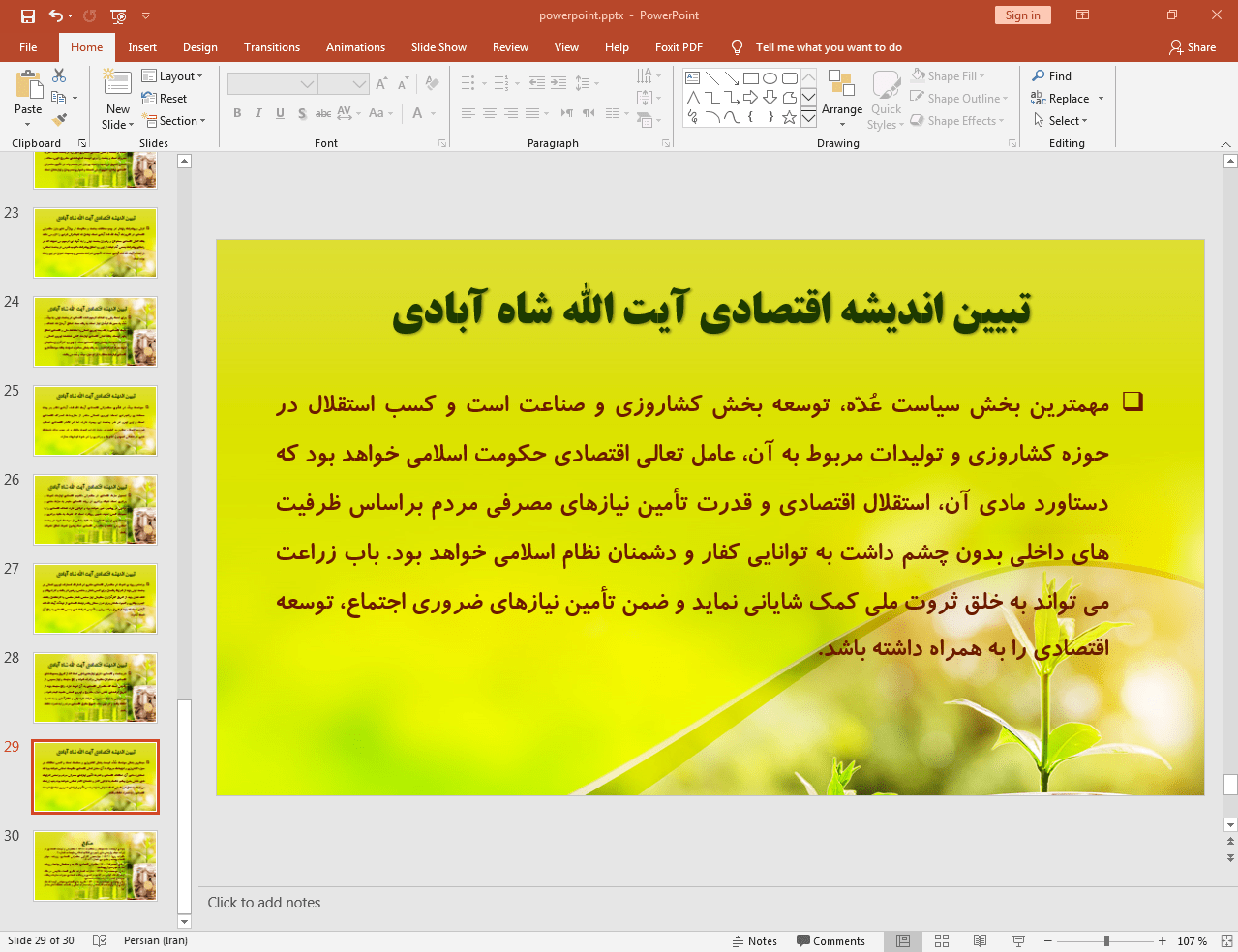Insert a New Slide

[117, 100]
